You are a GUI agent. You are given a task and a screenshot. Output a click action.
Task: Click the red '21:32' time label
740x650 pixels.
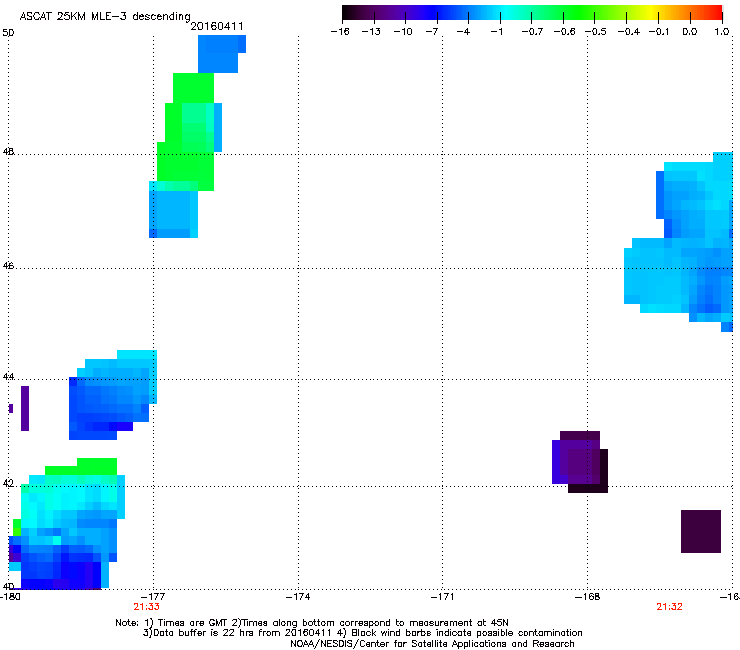(669, 607)
